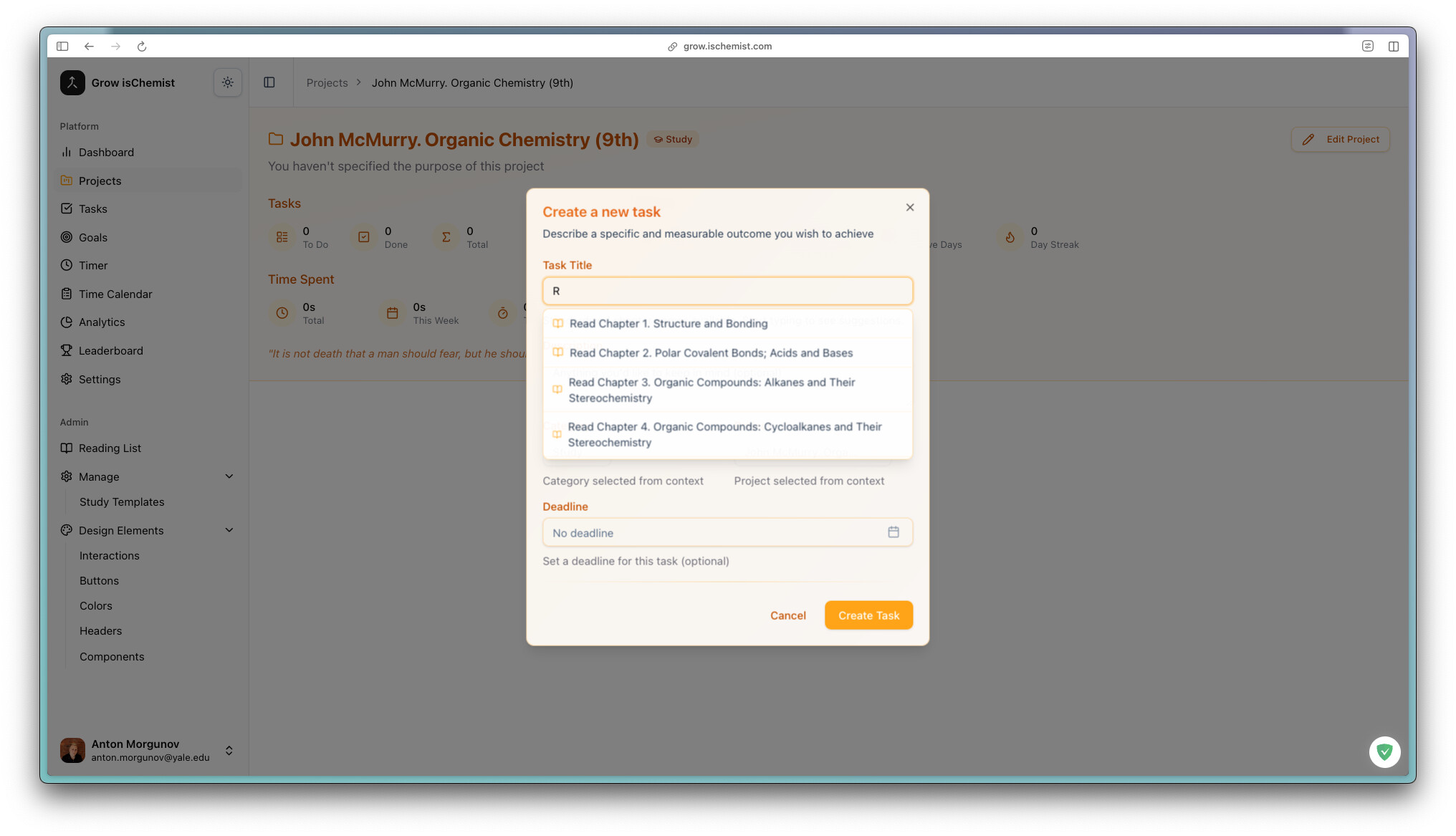Collapse the Manage section chevron
The height and width of the screenshot is (836, 1456).
click(x=229, y=476)
